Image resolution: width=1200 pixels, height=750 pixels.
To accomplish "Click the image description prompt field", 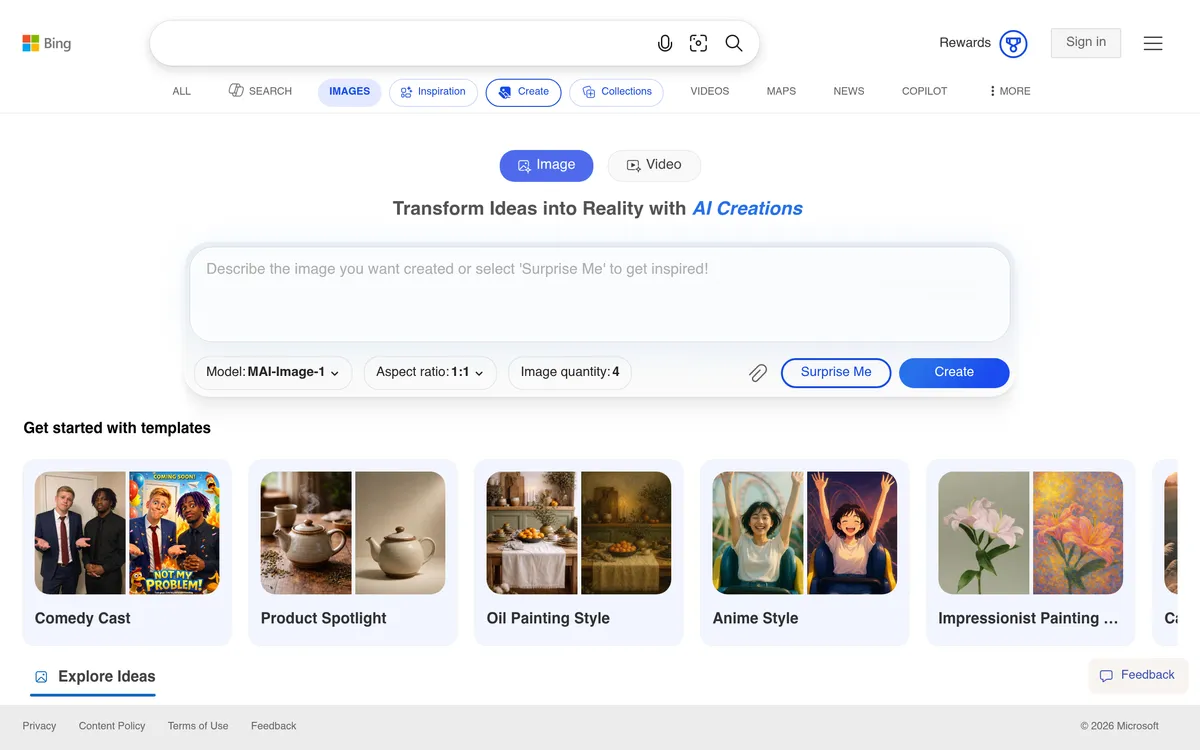I will click(x=599, y=294).
